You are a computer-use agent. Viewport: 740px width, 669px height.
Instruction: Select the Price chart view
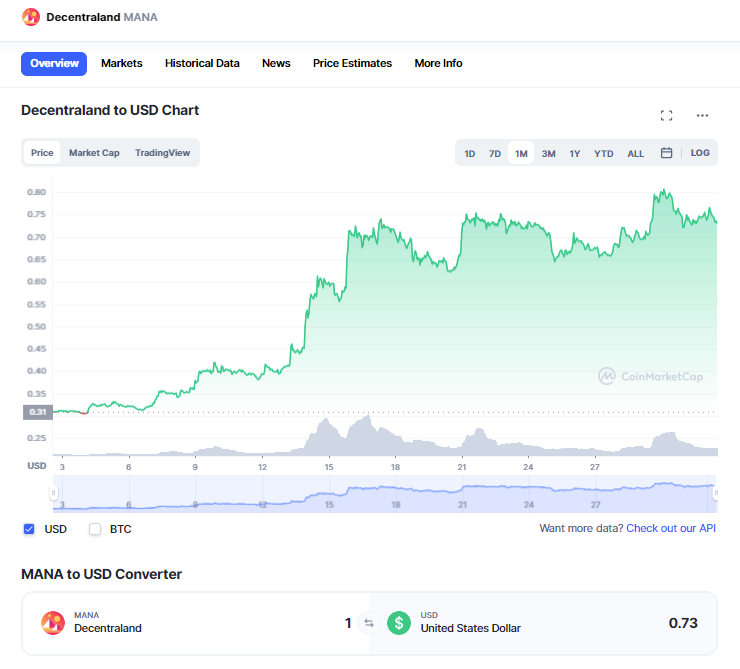(42, 152)
